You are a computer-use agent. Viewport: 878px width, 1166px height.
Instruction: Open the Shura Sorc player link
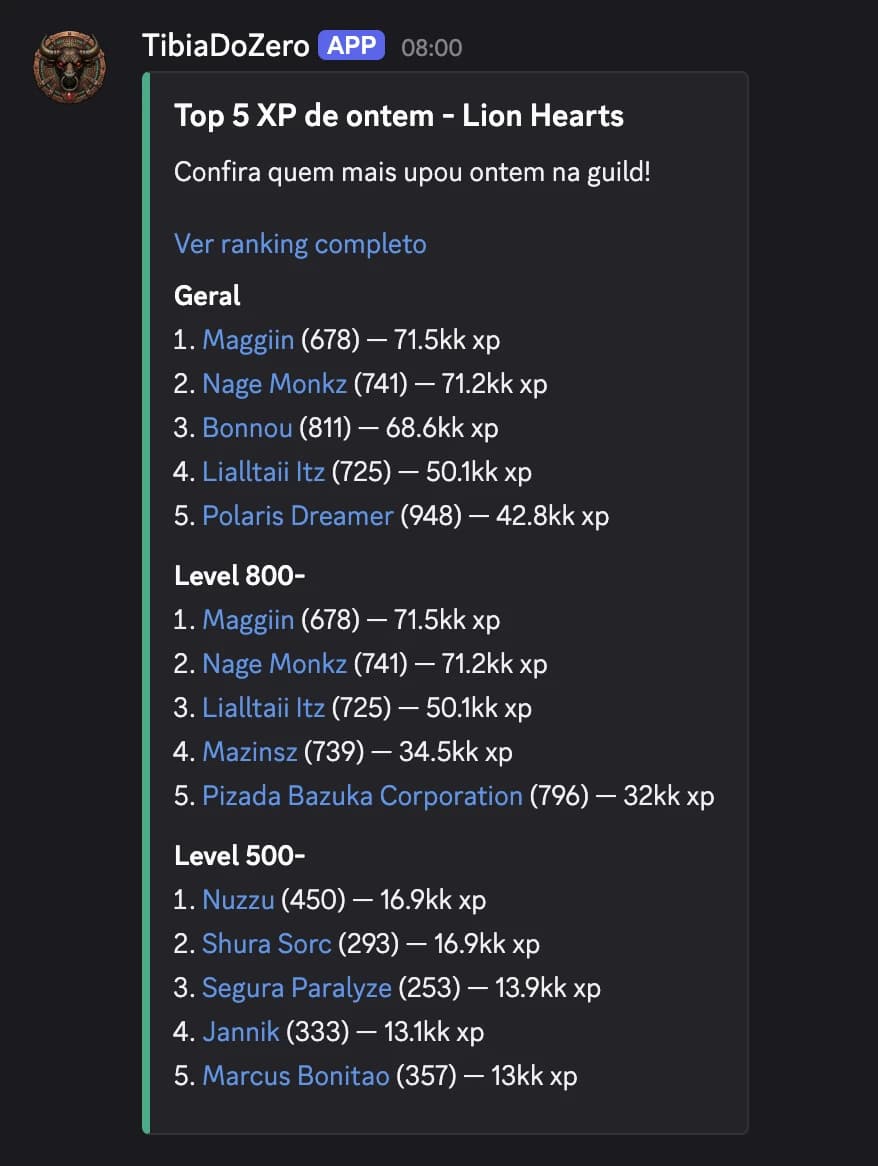pyautogui.click(x=266, y=943)
